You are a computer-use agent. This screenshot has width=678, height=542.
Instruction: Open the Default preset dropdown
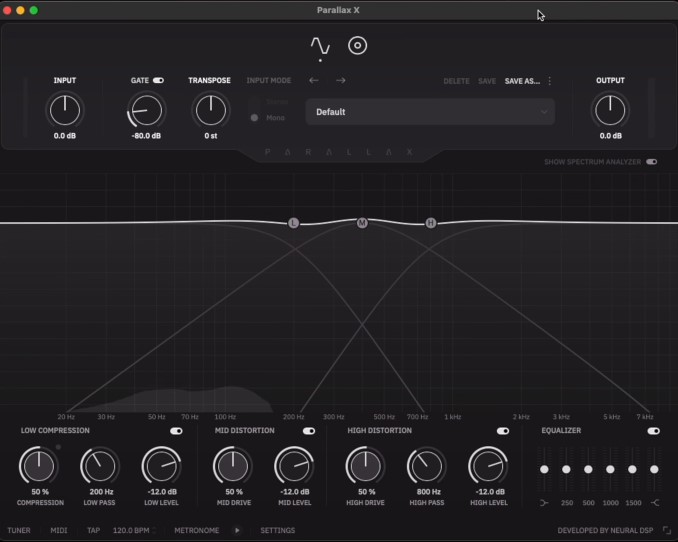point(430,112)
